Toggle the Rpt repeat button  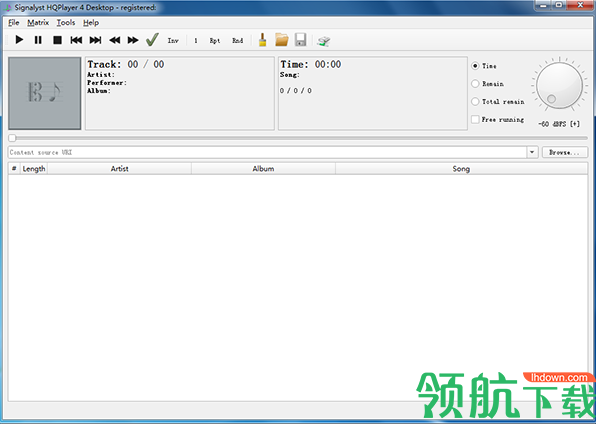[x=215, y=40]
